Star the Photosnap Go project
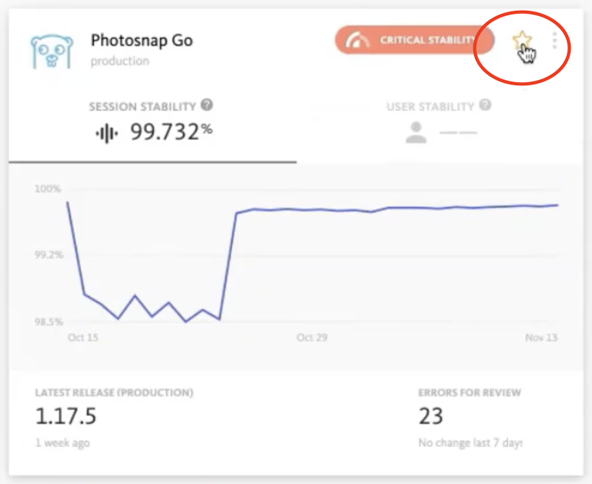 pyautogui.click(x=522, y=40)
